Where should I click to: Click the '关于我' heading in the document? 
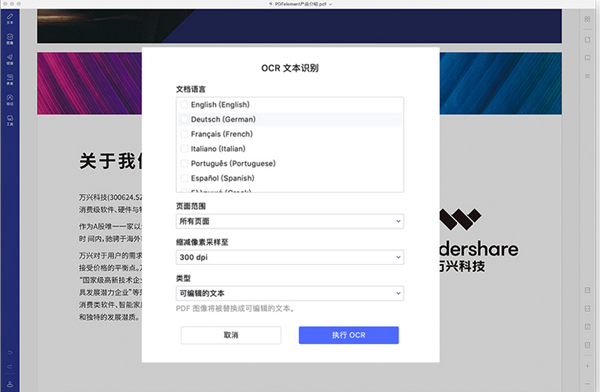111,161
